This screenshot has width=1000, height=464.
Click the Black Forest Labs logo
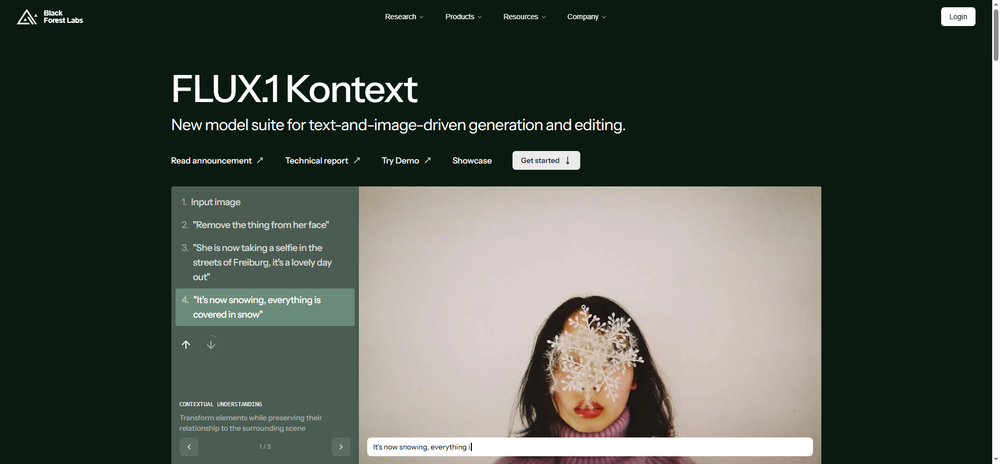[x=50, y=17]
